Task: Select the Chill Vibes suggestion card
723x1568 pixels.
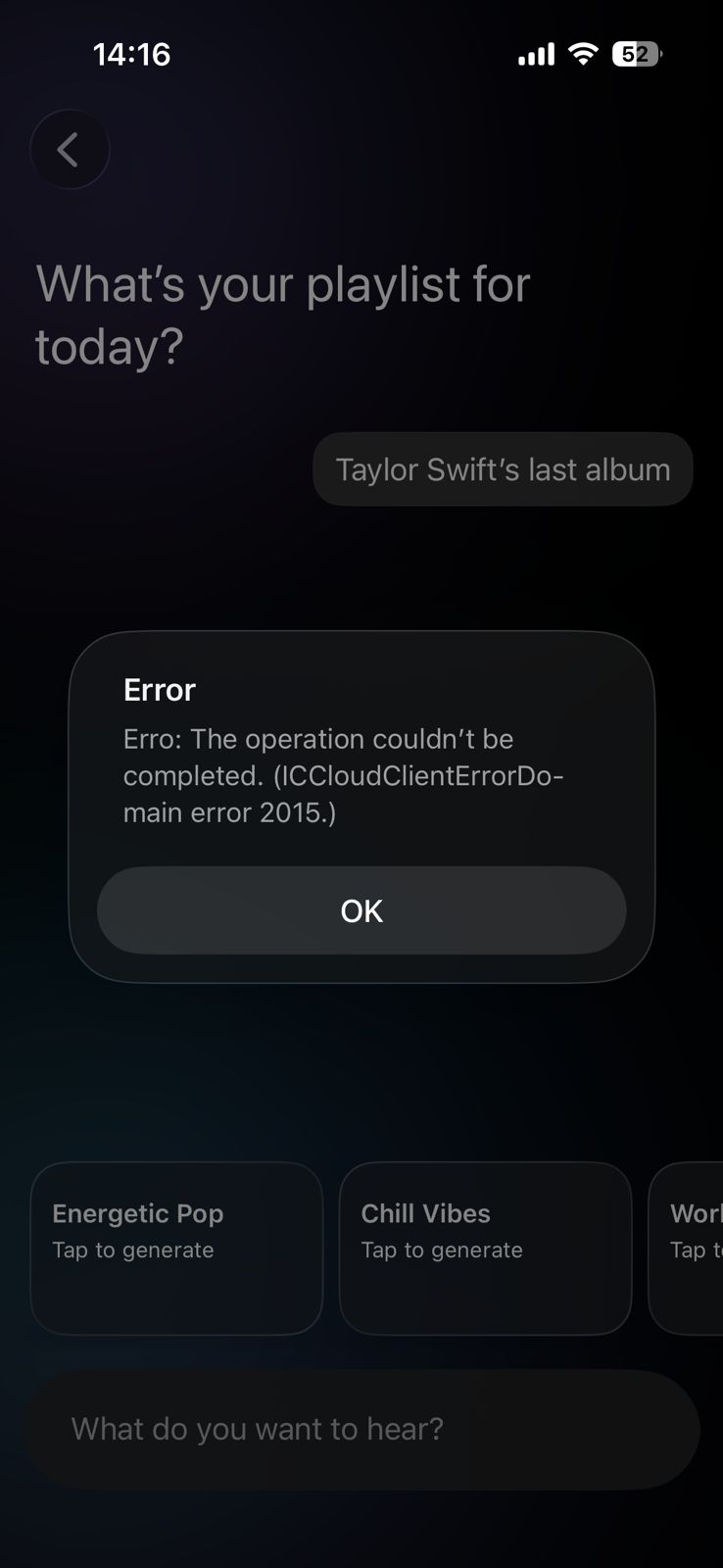Action: (x=485, y=1249)
